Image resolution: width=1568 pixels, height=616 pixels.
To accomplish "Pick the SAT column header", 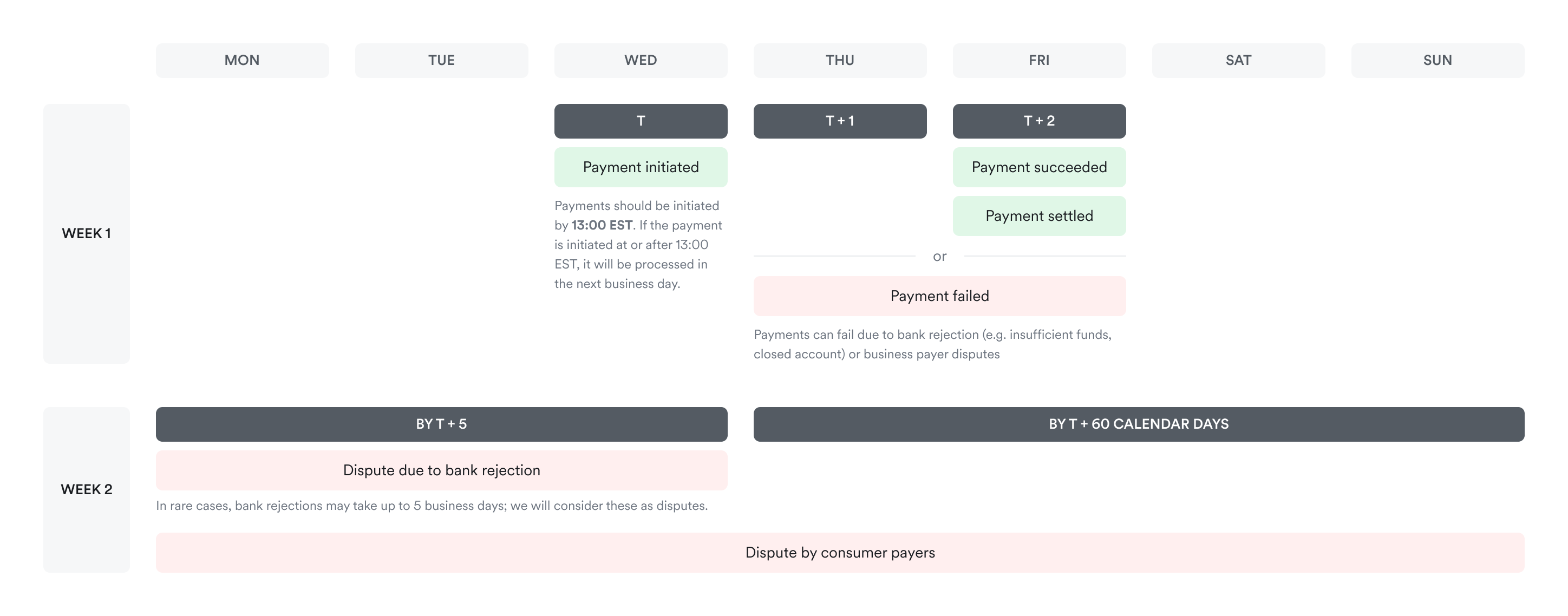I will [x=1238, y=60].
